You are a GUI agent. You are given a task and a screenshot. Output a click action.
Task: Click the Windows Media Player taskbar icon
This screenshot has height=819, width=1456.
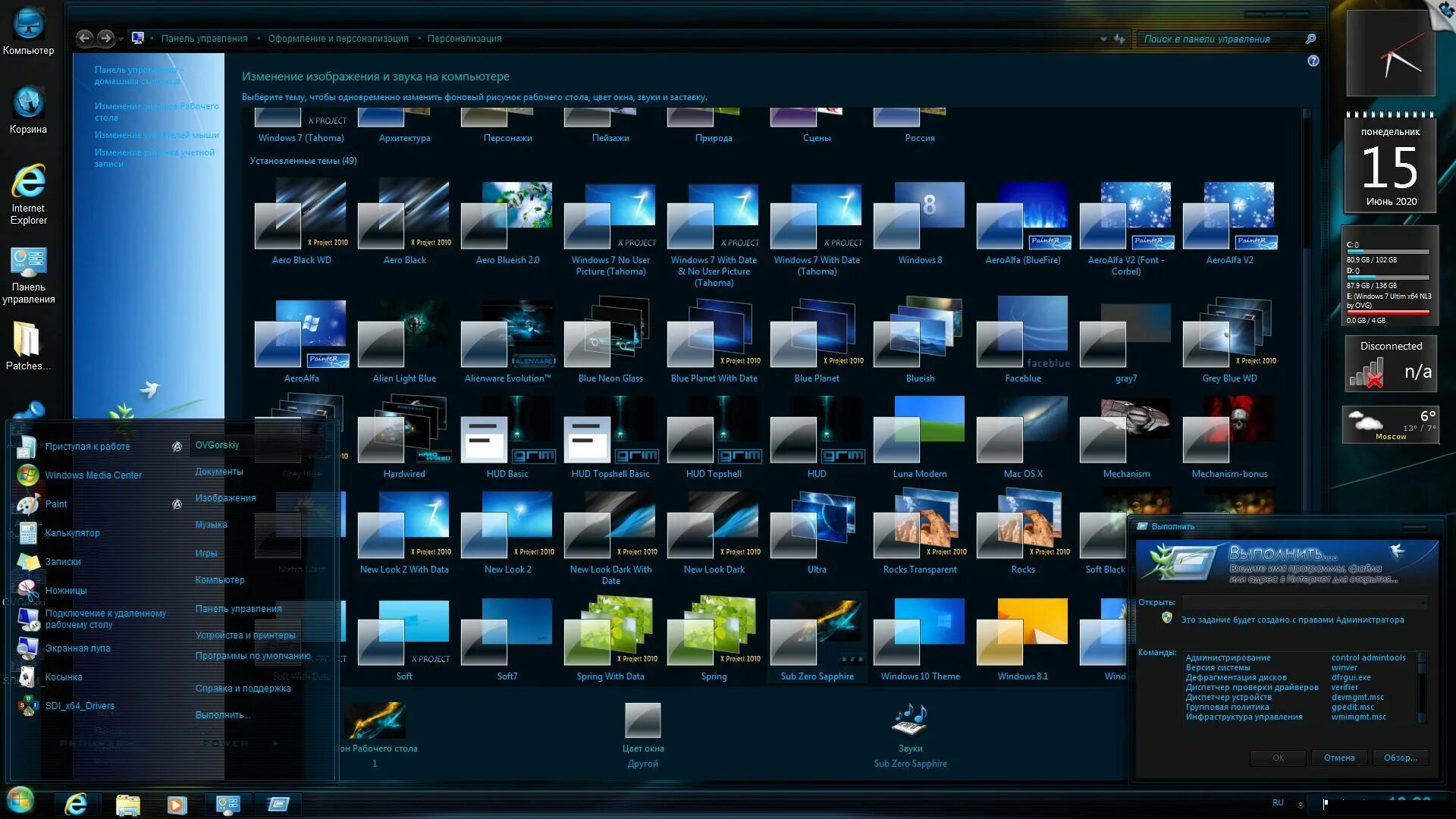pos(177,804)
